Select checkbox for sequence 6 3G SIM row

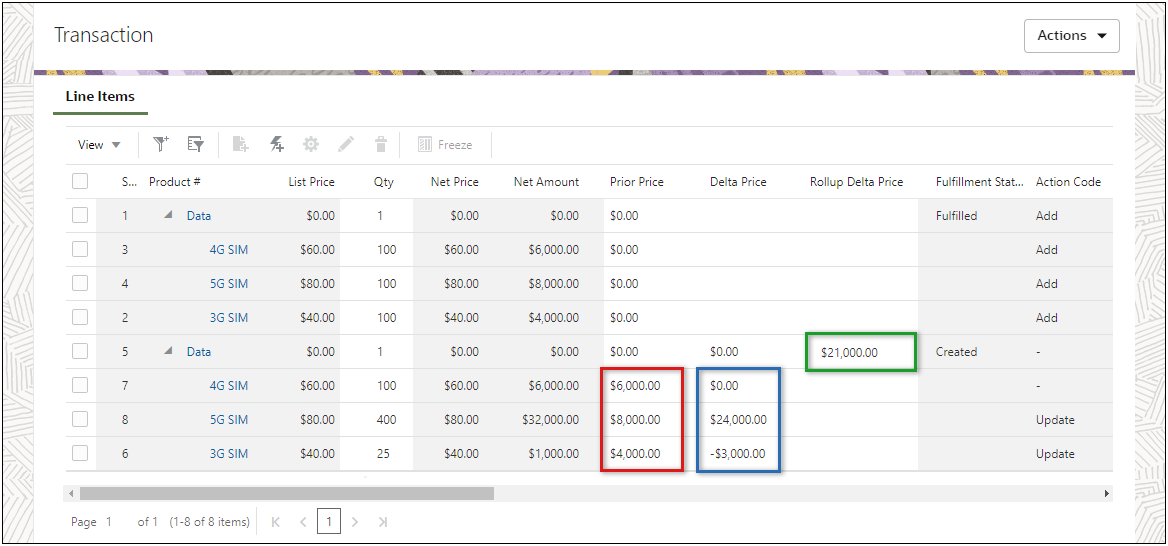(x=80, y=454)
